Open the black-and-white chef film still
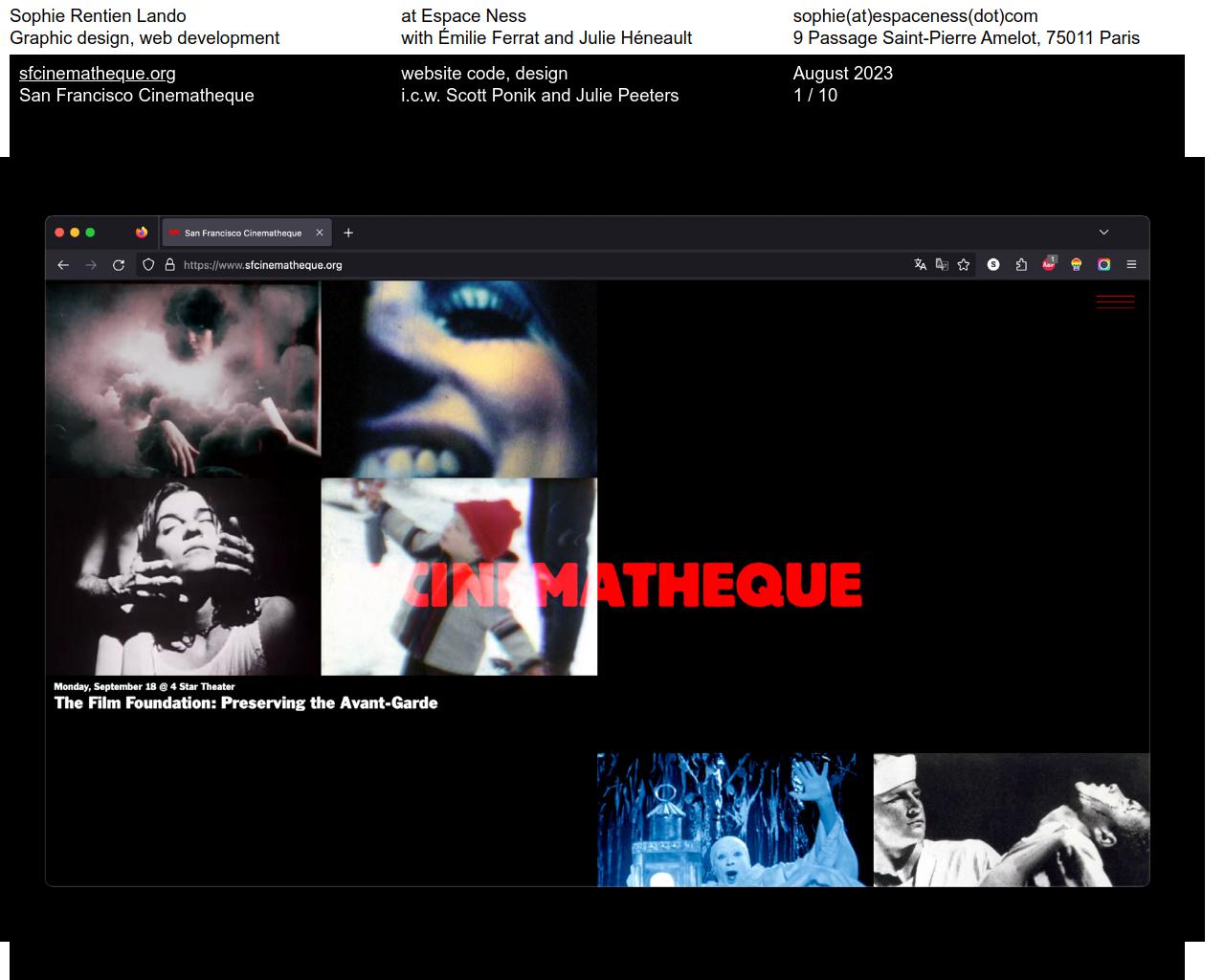Image resolution: width=1225 pixels, height=980 pixels. (x=1012, y=820)
